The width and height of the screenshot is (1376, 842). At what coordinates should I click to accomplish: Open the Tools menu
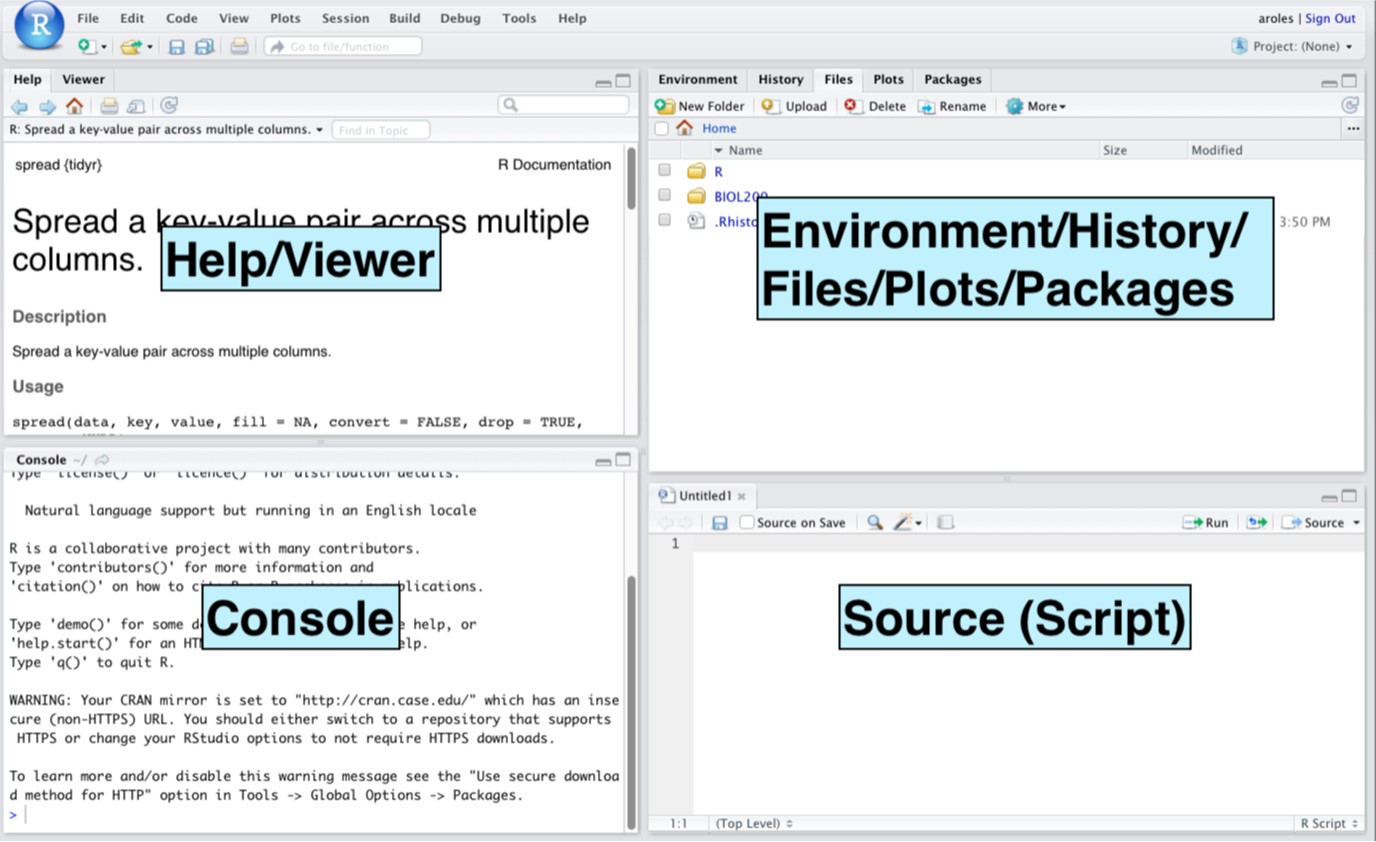pyautogui.click(x=519, y=18)
